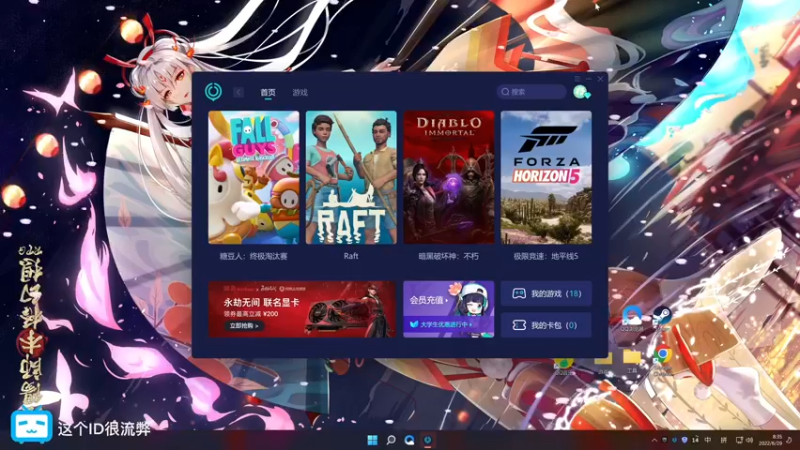Expand the system tray hidden icons chevron
Screen dimensions: 800x450
coord(654,440)
